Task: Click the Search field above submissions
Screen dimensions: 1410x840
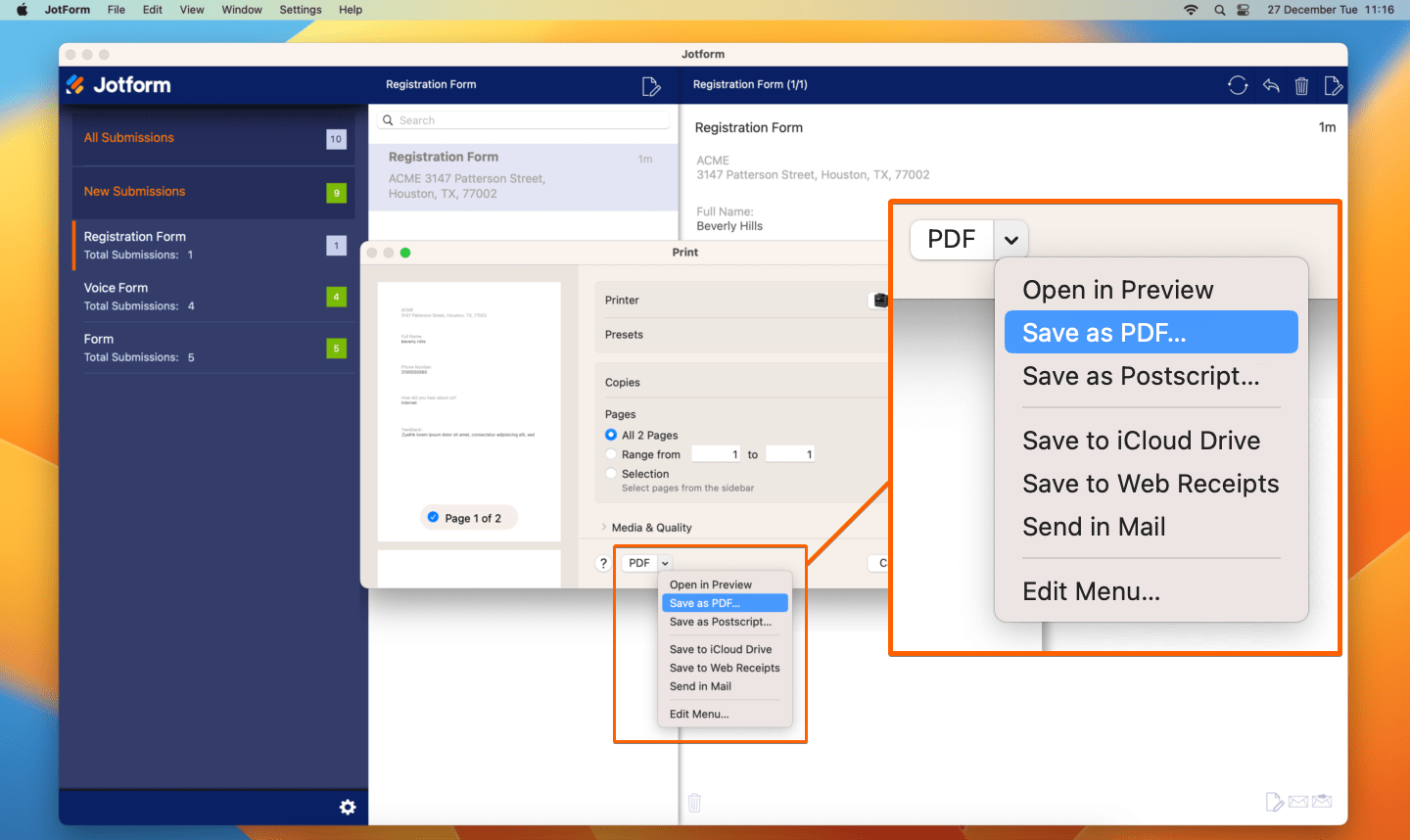Action: pyautogui.click(x=523, y=120)
